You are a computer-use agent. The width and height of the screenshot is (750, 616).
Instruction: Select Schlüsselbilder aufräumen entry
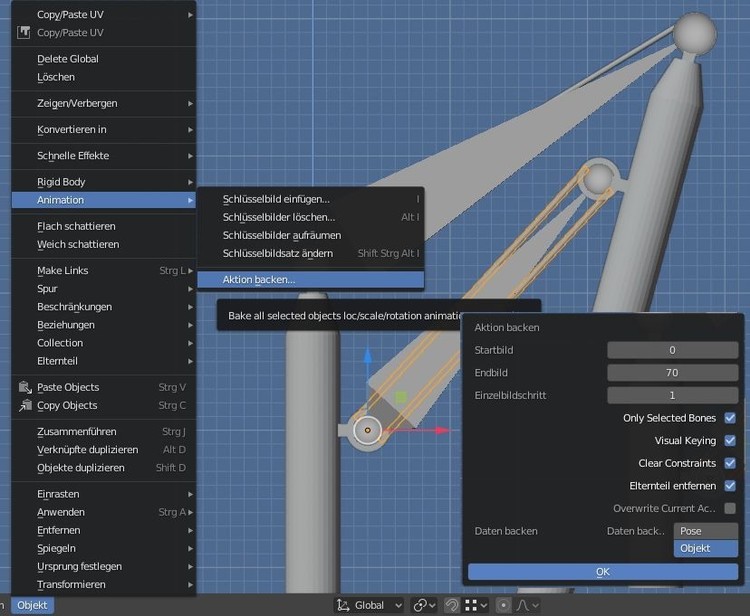(x=310, y=235)
